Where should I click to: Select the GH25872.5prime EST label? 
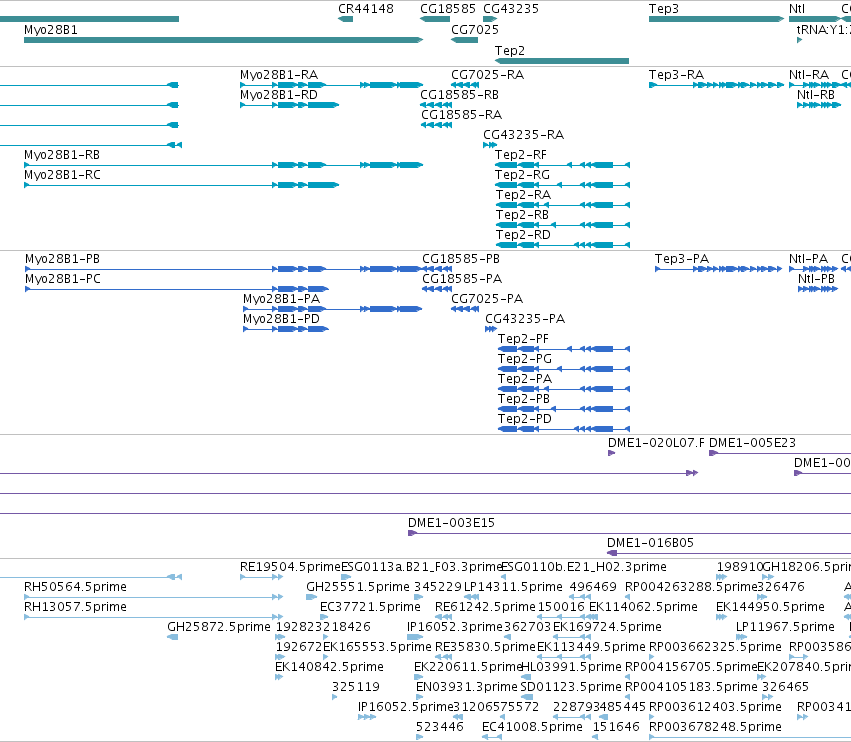(219, 626)
